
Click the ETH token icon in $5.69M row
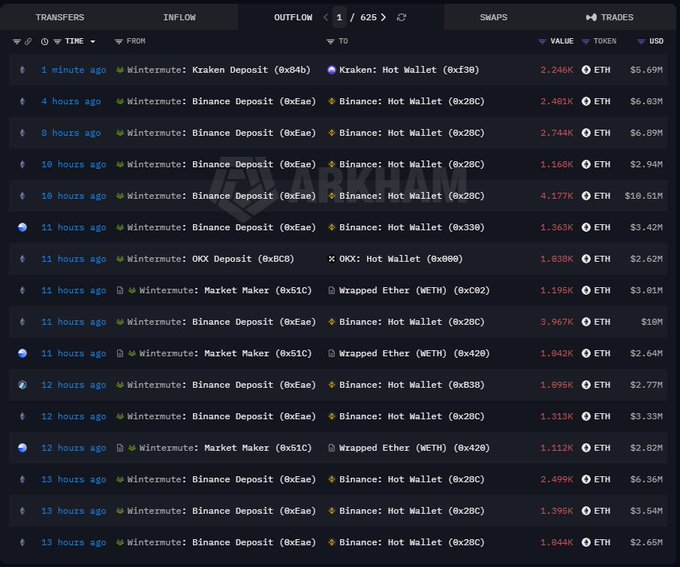(x=586, y=70)
